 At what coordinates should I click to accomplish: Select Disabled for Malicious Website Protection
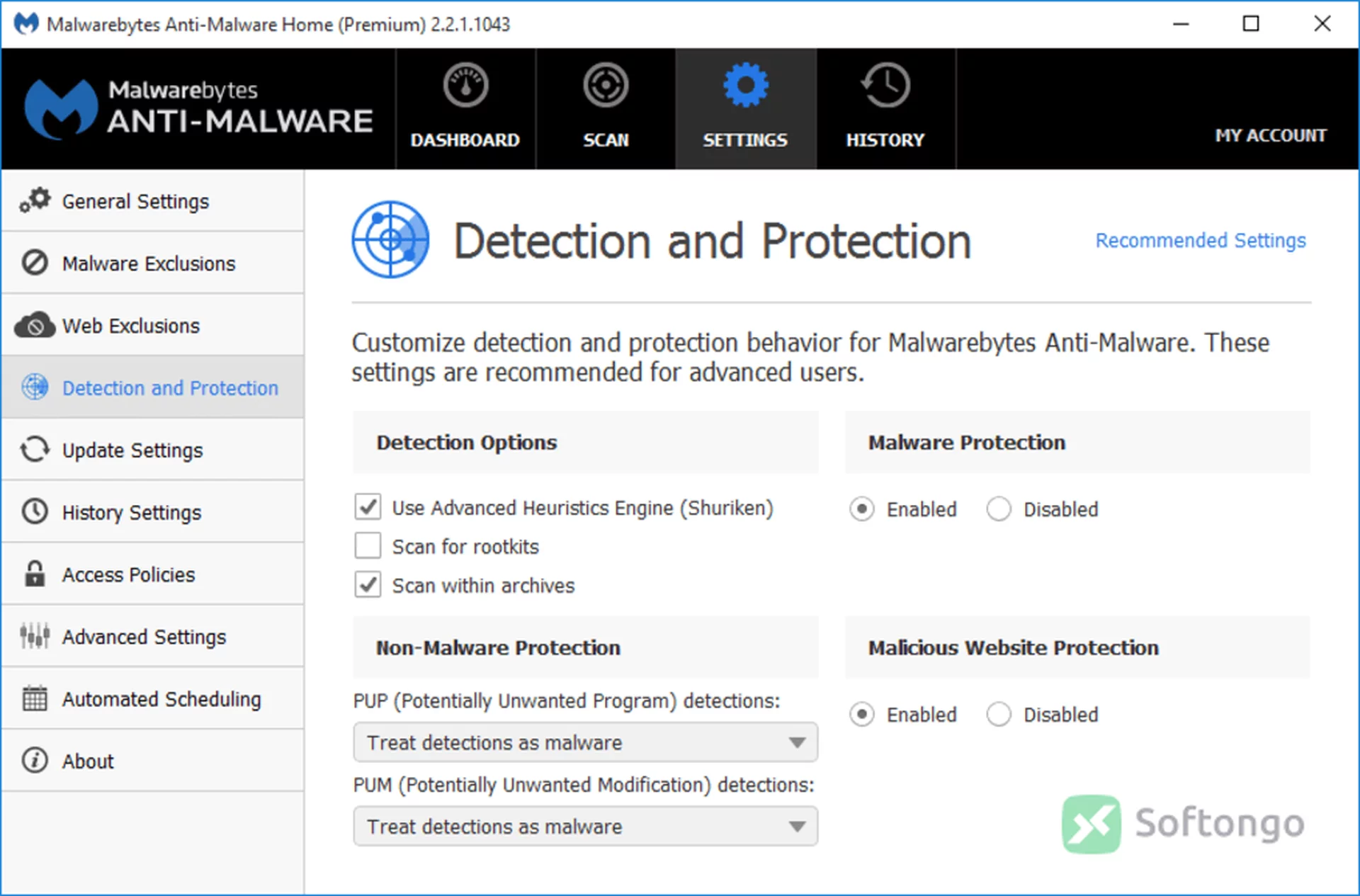coord(999,714)
